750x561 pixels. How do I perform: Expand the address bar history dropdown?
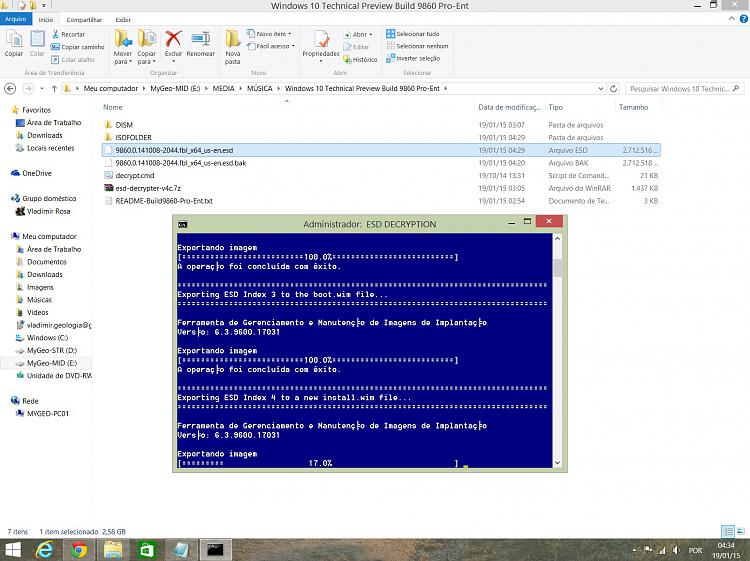pyautogui.click(x=601, y=88)
